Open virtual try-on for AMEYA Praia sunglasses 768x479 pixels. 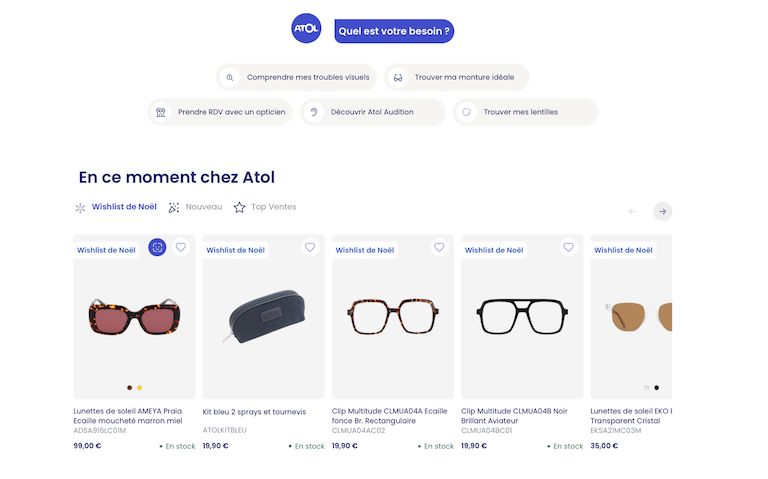(157, 247)
